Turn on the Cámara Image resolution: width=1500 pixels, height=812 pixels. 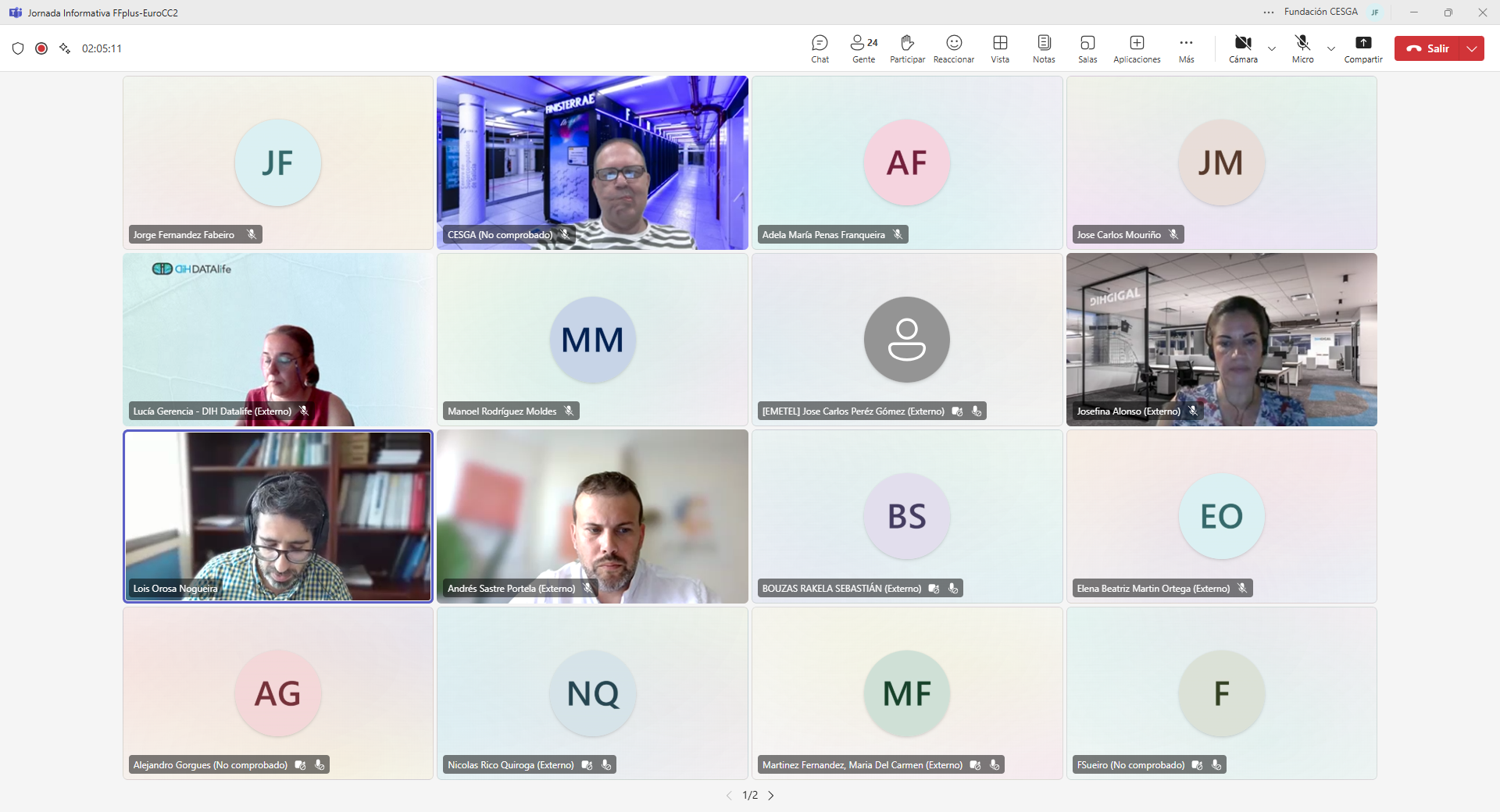tap(1243, 48)
